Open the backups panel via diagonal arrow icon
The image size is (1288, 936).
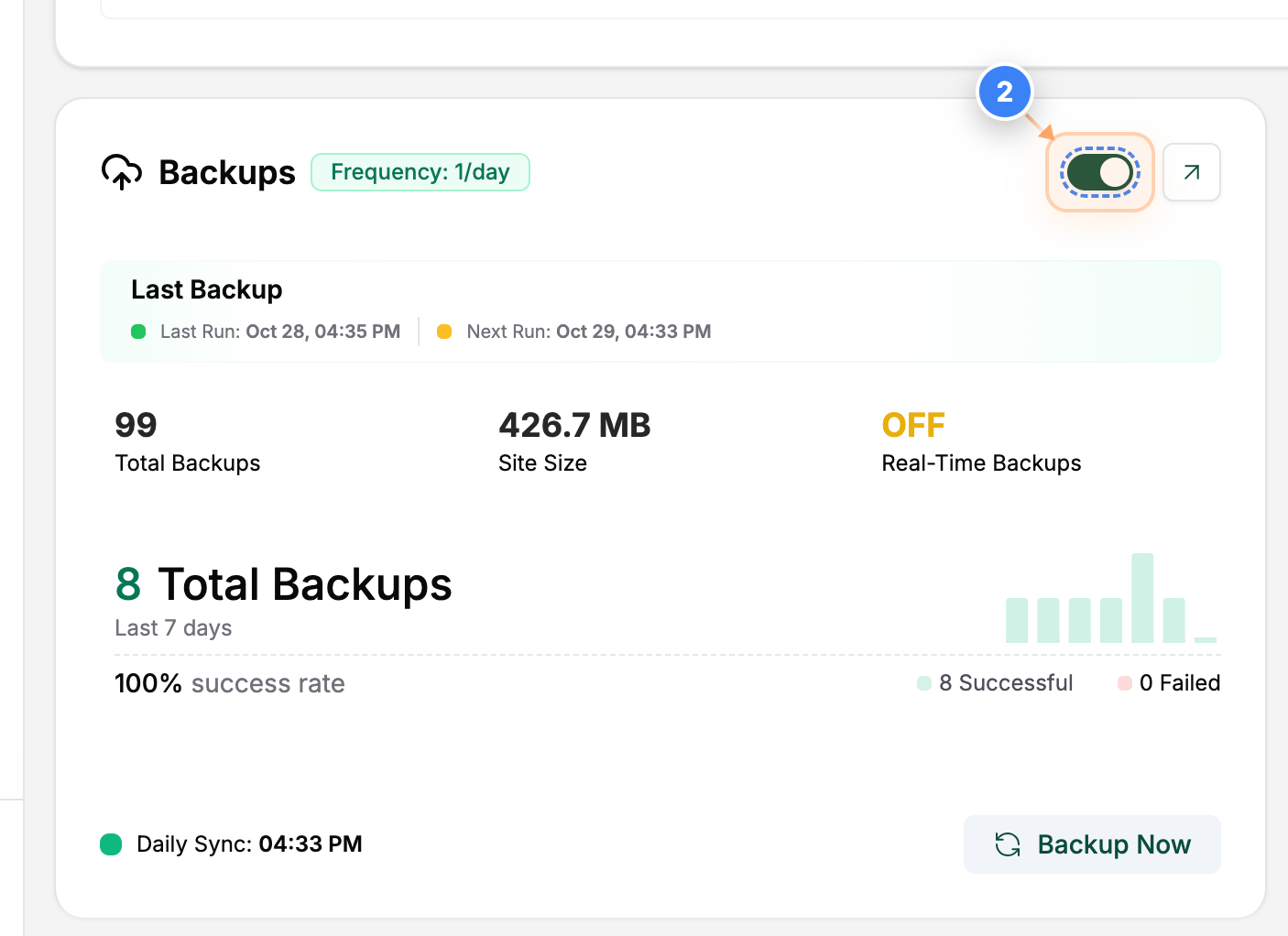point(1191,171)
